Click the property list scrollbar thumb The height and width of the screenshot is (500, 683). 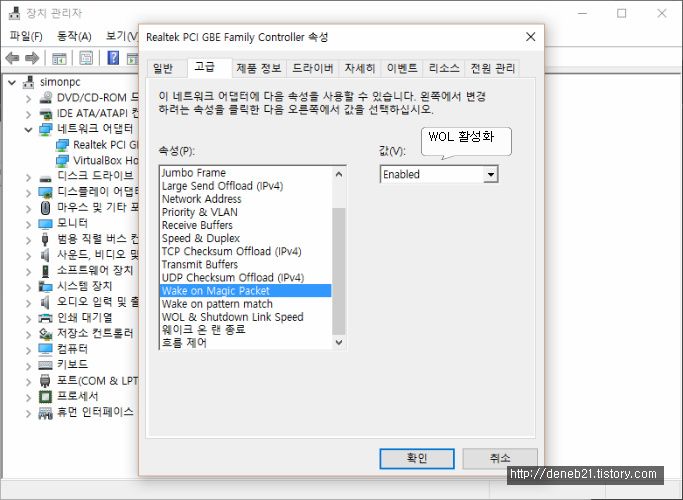click(x=339, y=271)
